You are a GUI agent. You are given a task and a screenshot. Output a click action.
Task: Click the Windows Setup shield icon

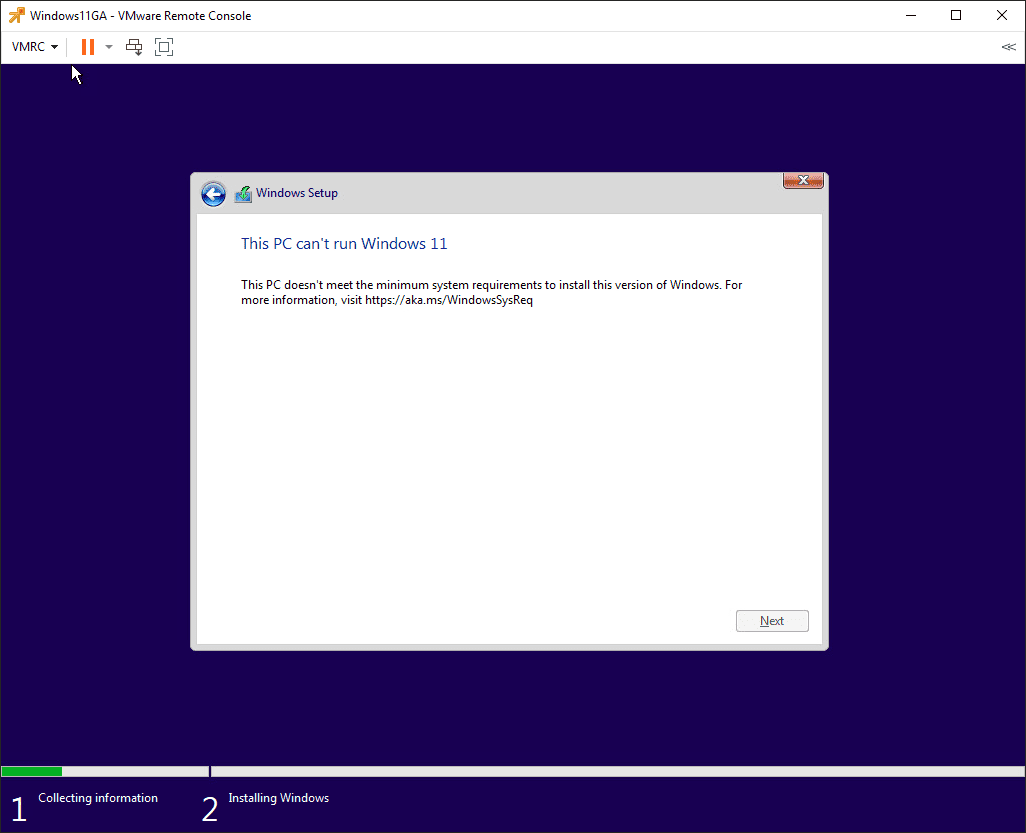[x=243, y=193]
